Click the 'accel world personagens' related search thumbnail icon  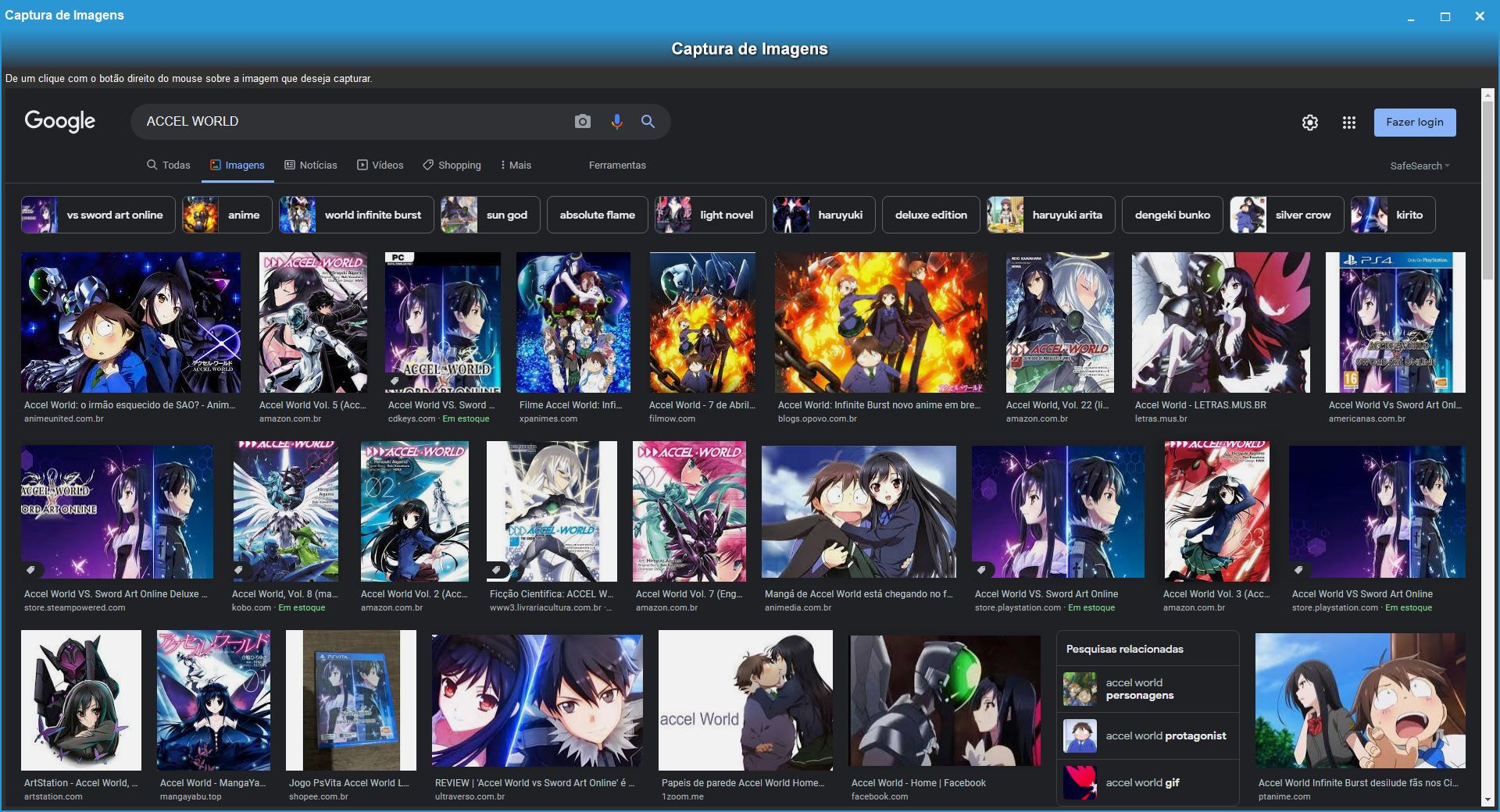click(x=1080, y=689)
